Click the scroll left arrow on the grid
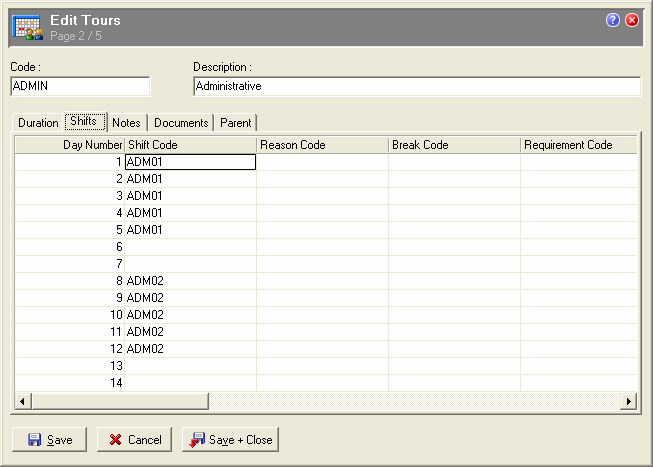The image size is (653, 467). (23, 402)
